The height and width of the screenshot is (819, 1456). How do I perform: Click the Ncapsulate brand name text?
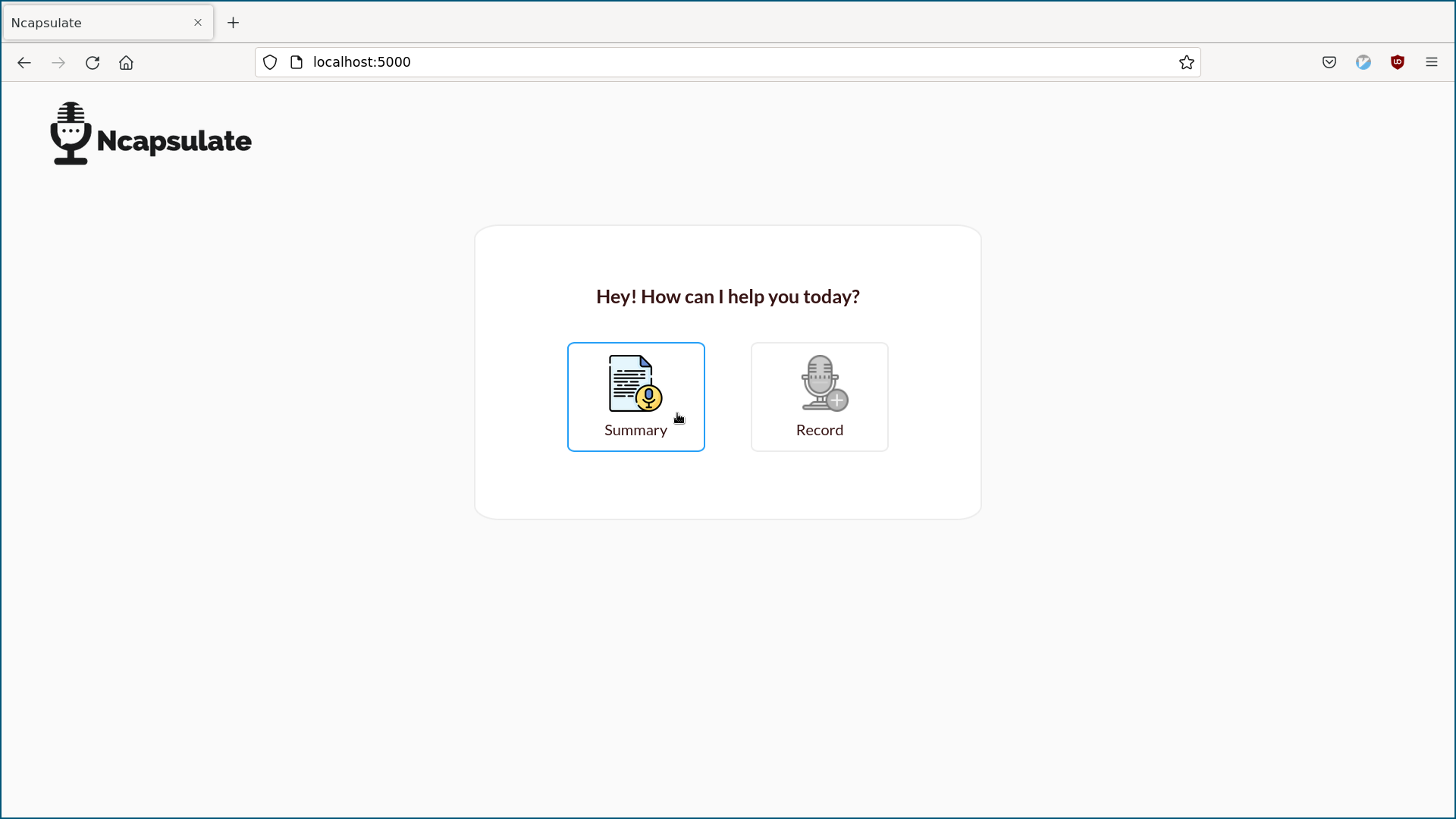point(174,141)
